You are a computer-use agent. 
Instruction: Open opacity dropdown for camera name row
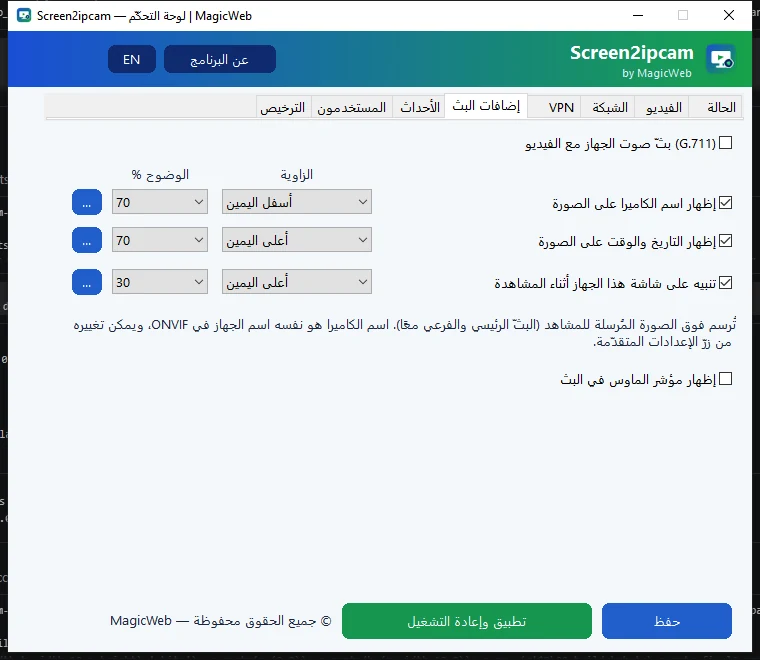(x=160, y=202)
